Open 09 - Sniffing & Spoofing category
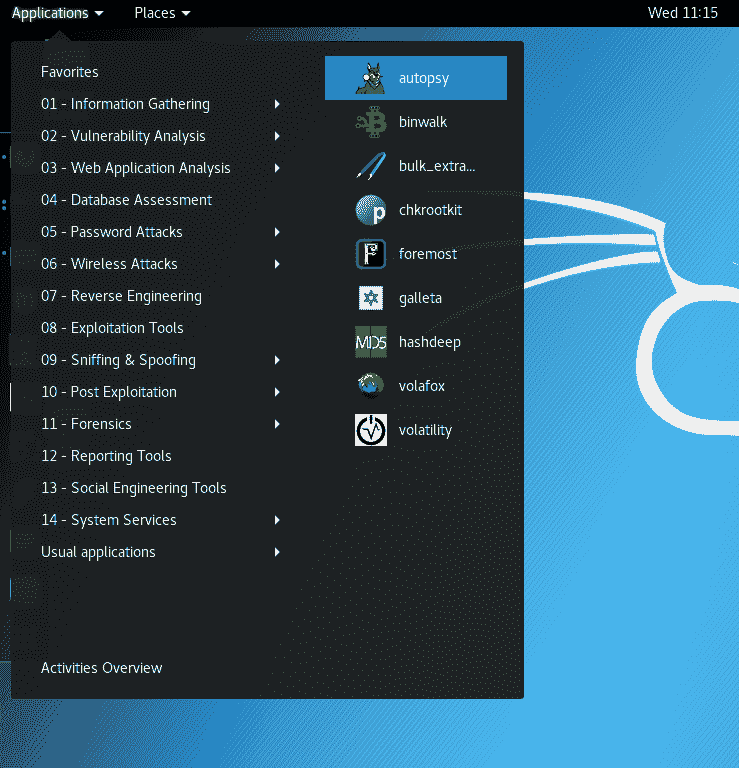Screen dimensions: 739x768 click(119, 360)
